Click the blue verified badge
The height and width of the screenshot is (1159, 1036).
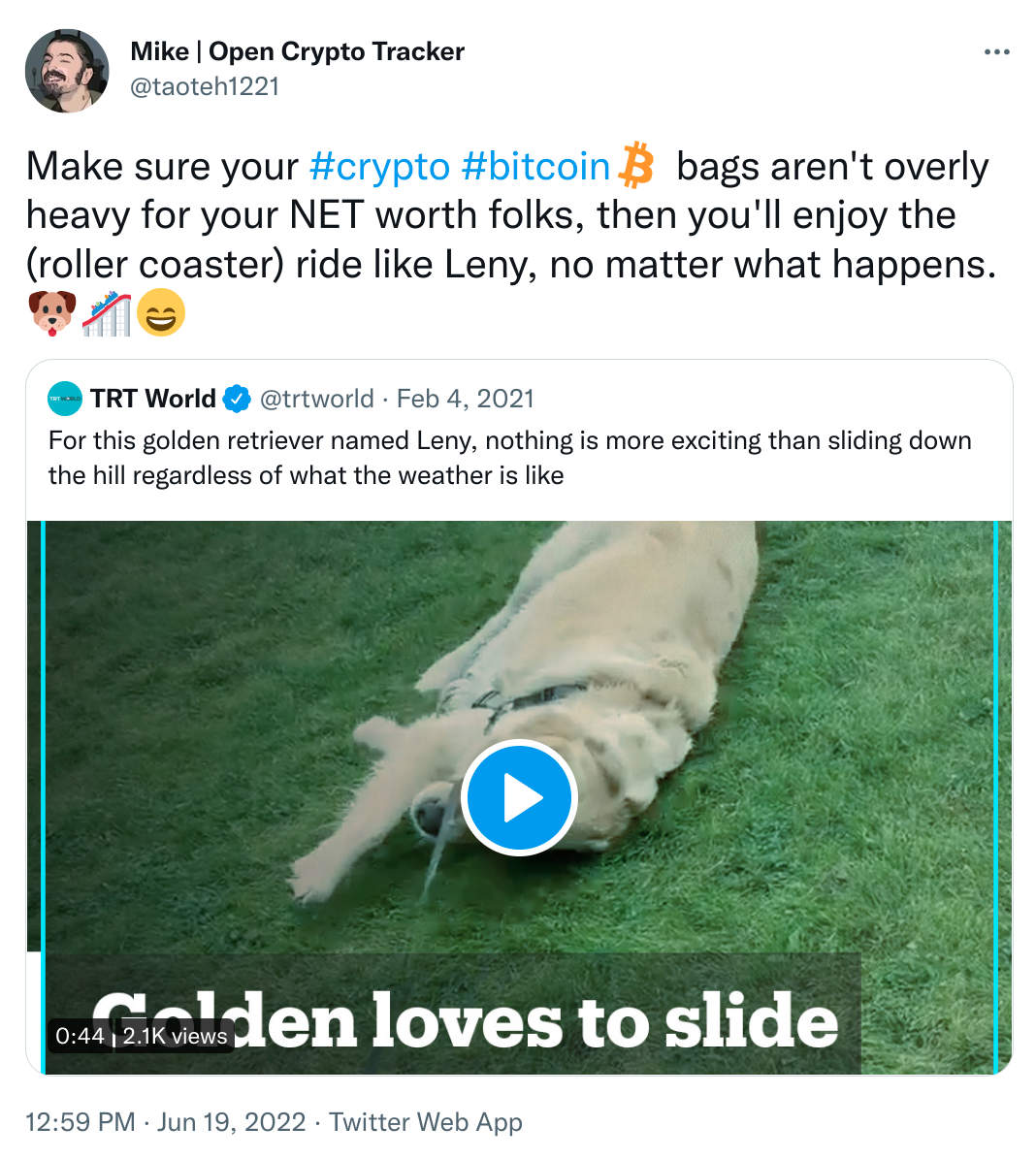pyautogui.click(x=238, y=399)
